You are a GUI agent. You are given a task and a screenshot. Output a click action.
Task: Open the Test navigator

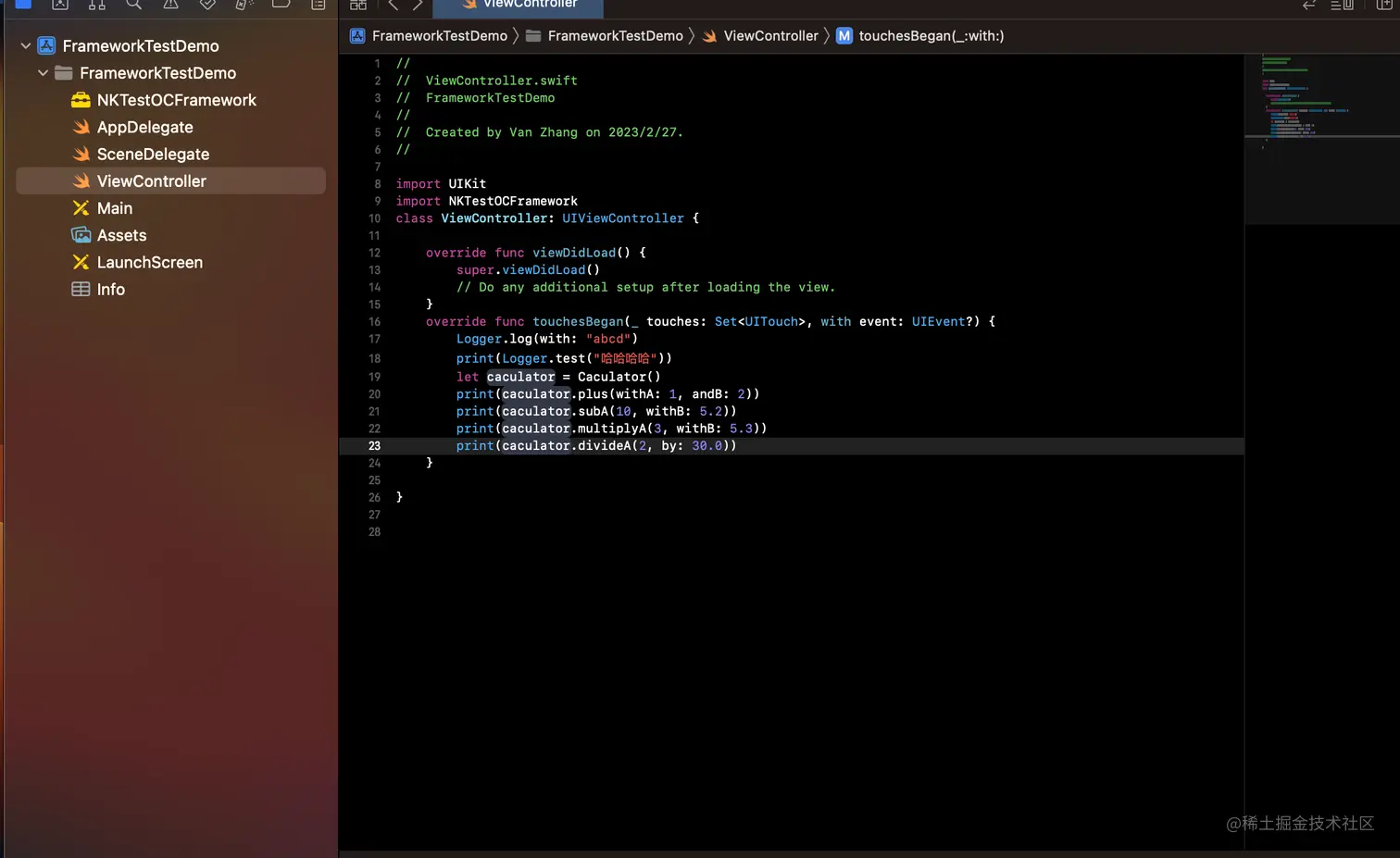[208, 4]
